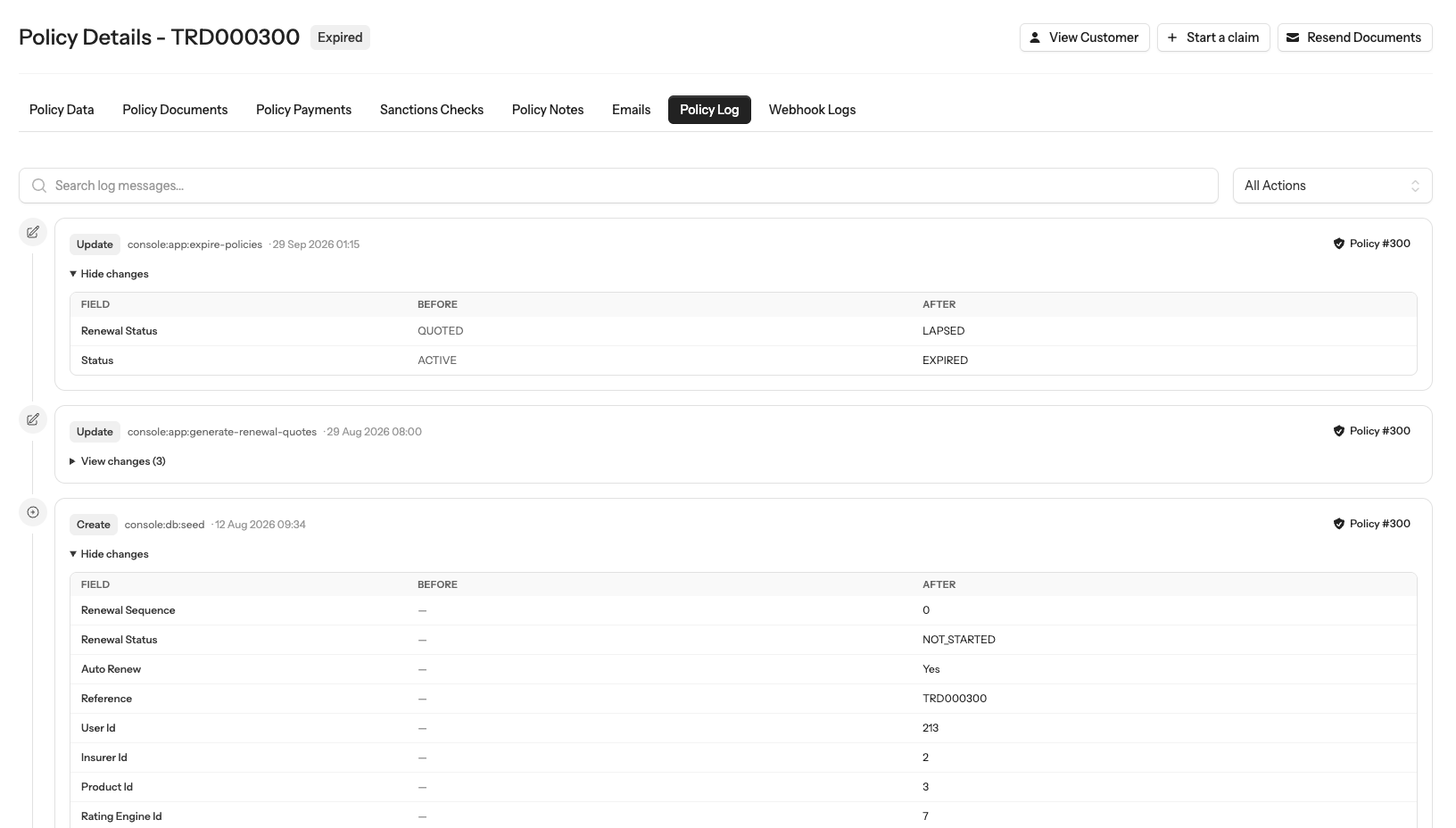Screen dimensions: 1456x828
Task: Click the envelope icon in Resend Documents
Action: [1293, 37]
